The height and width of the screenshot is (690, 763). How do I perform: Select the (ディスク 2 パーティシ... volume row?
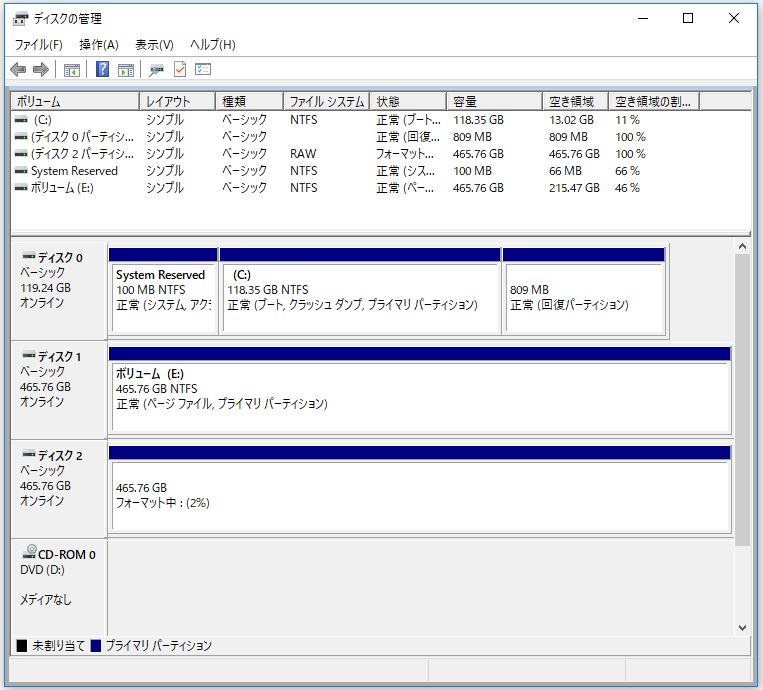coord(82,154)
